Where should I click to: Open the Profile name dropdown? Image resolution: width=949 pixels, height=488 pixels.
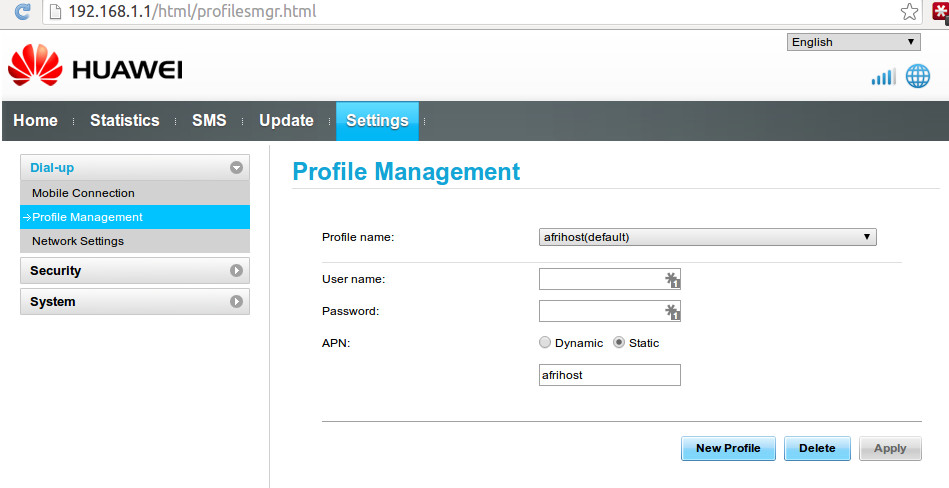click(707, 237)
